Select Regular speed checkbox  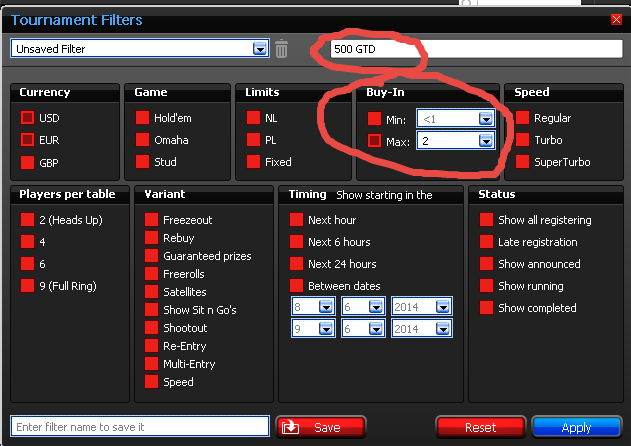click(x=522, y=118)
